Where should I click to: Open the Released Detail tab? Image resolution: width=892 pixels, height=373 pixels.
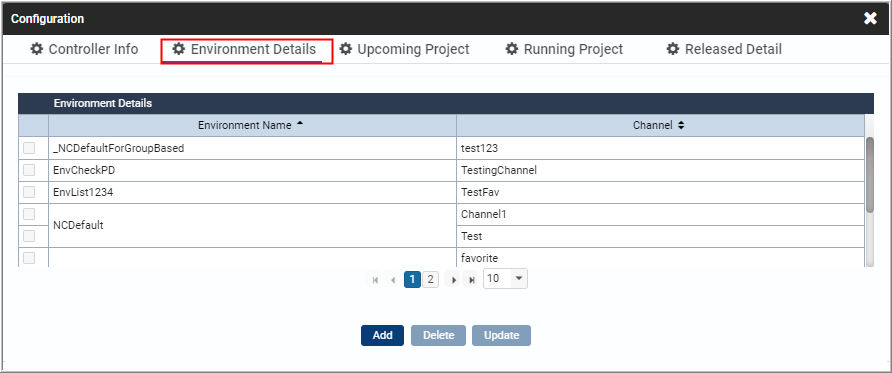(x=724, y=49)
